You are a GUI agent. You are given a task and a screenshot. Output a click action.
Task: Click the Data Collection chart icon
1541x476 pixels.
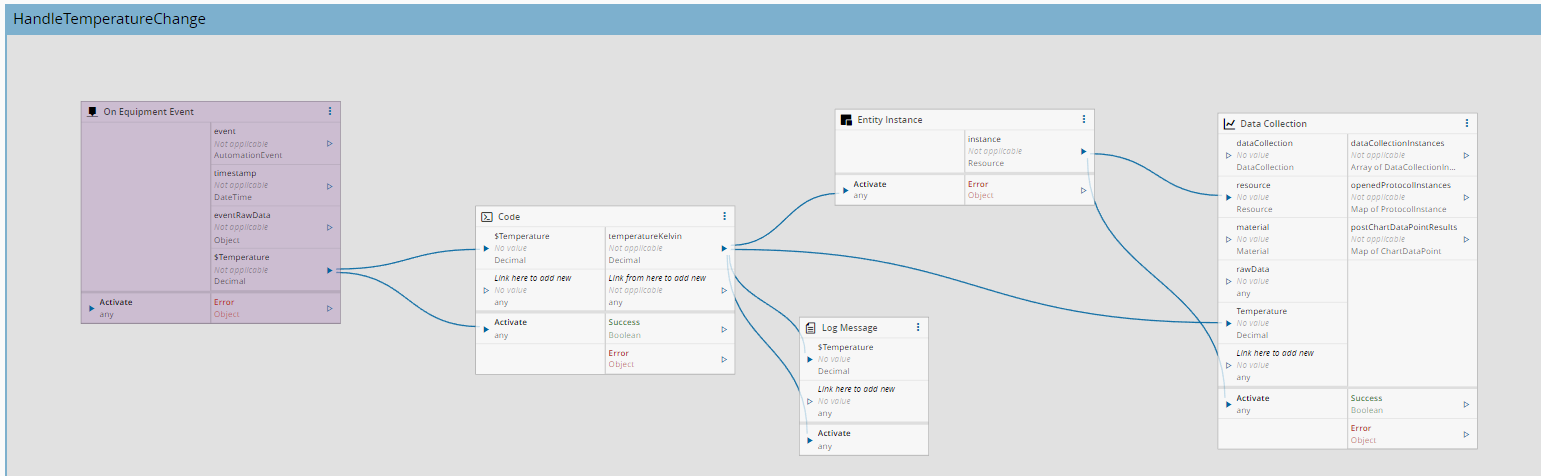coord(1229,123)
